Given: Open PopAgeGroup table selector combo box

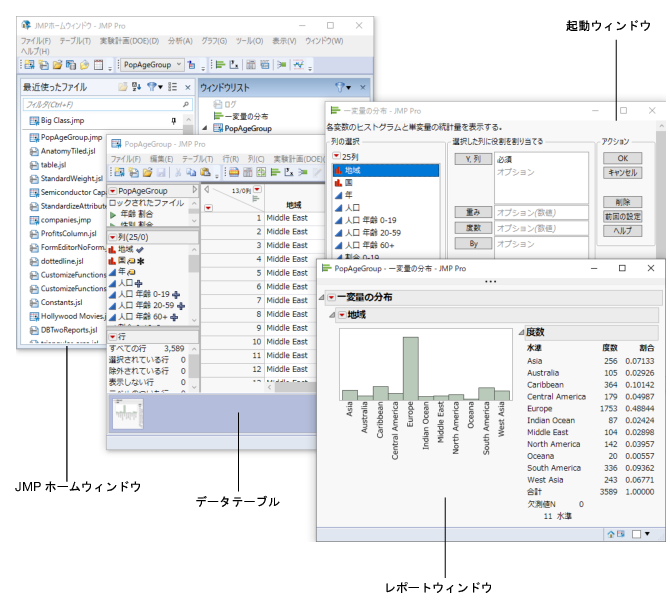Looking at the screenshot, I should click(x=152, y=65).
